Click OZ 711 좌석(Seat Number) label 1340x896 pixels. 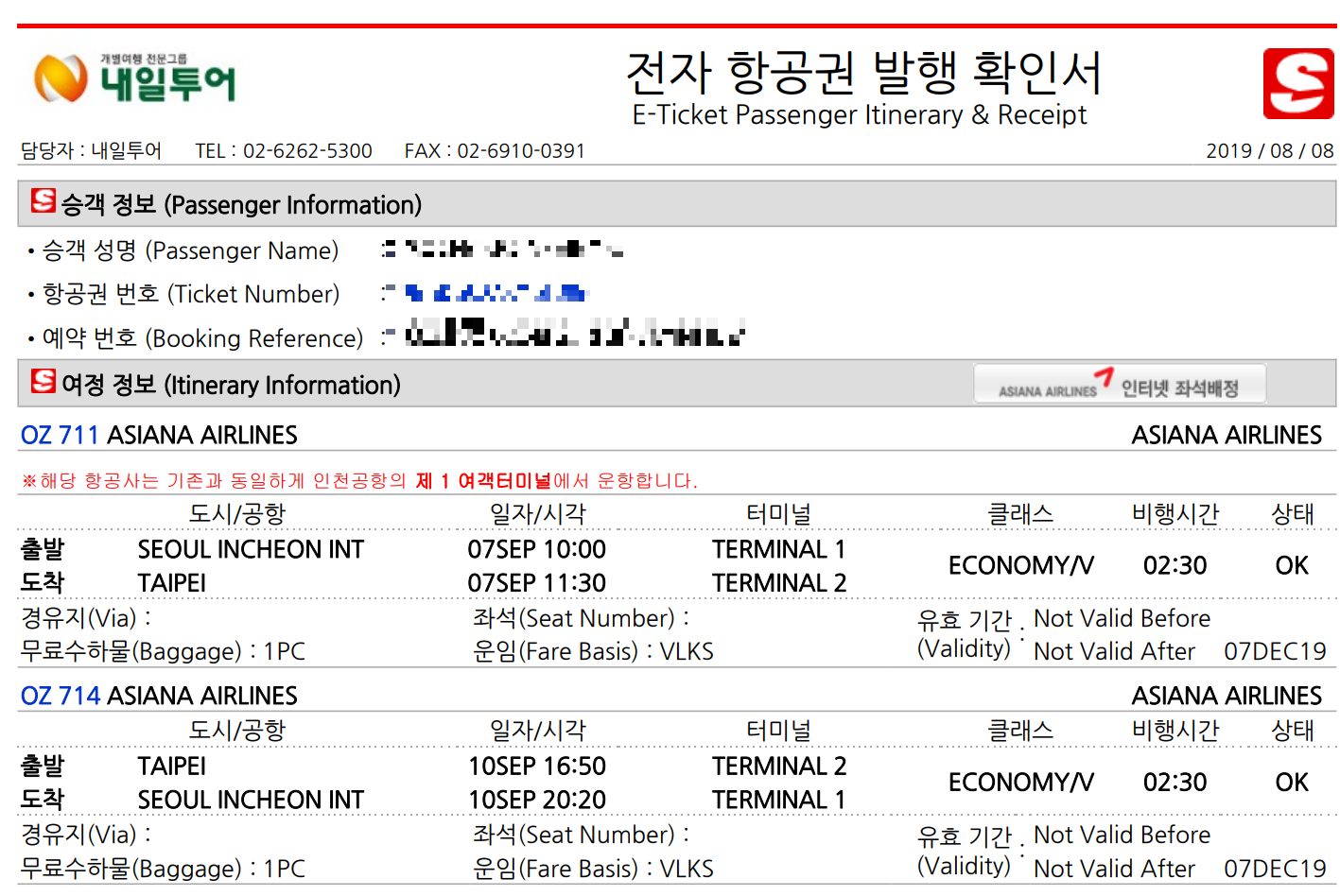tap(582, 618)
